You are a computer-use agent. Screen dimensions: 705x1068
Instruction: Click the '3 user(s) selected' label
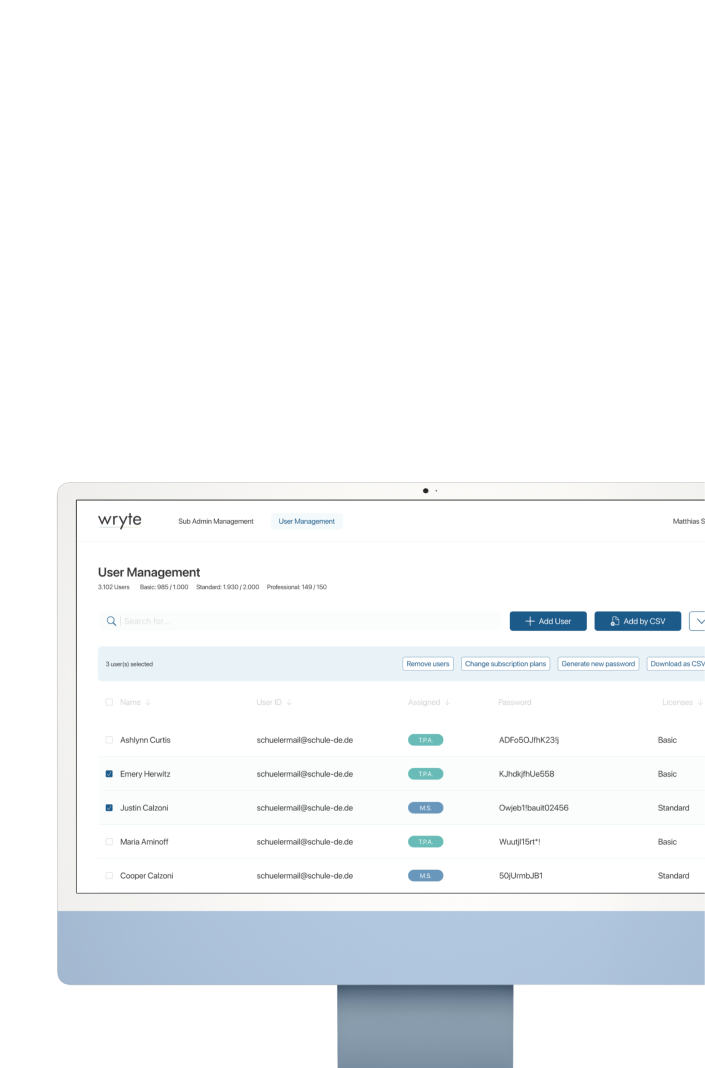point(129,664)
